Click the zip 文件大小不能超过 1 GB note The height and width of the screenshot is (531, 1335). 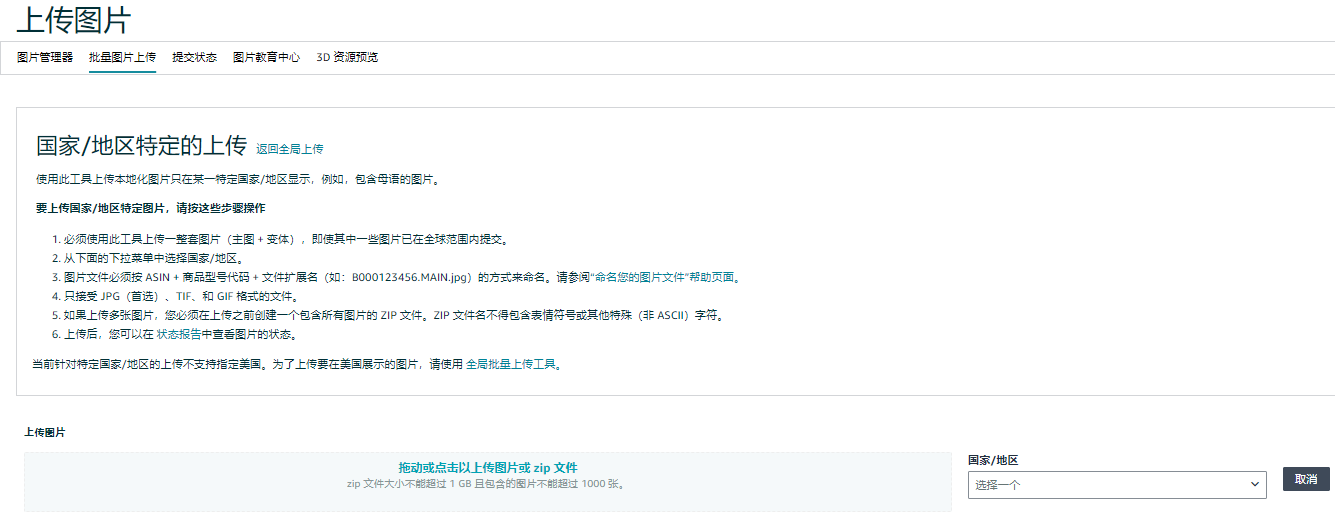click(487, 484)
